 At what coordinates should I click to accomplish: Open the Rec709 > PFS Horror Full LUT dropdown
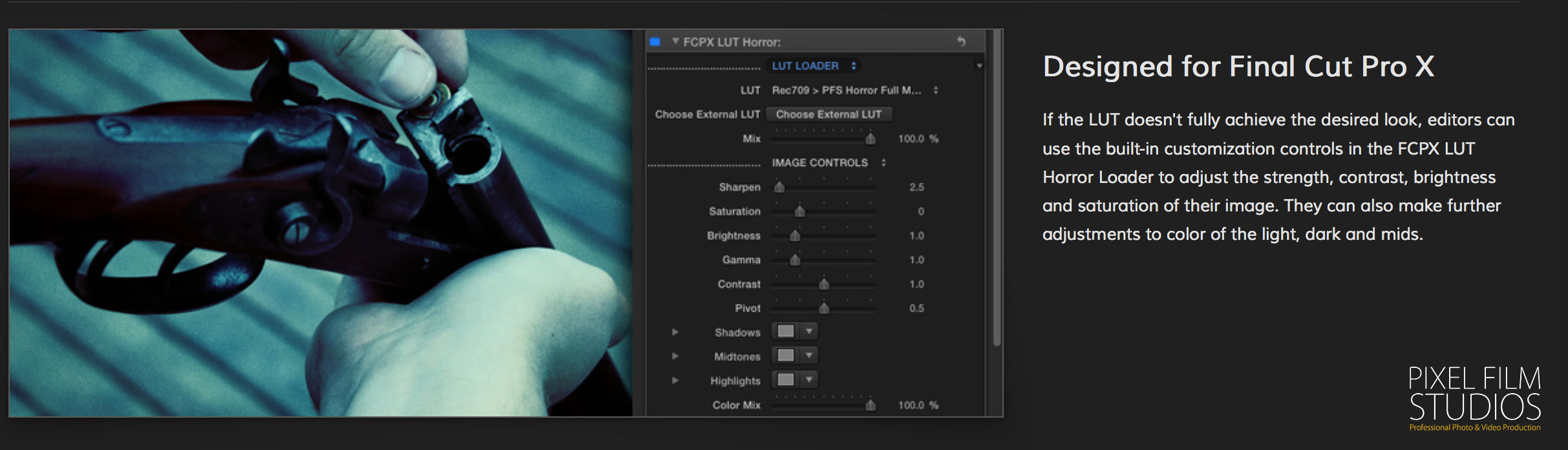point(854,91)
